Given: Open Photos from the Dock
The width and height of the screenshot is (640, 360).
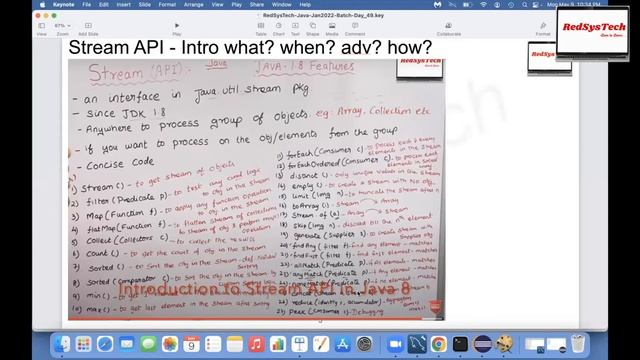Looking at the screenshot, I should (x=170, y=344).
